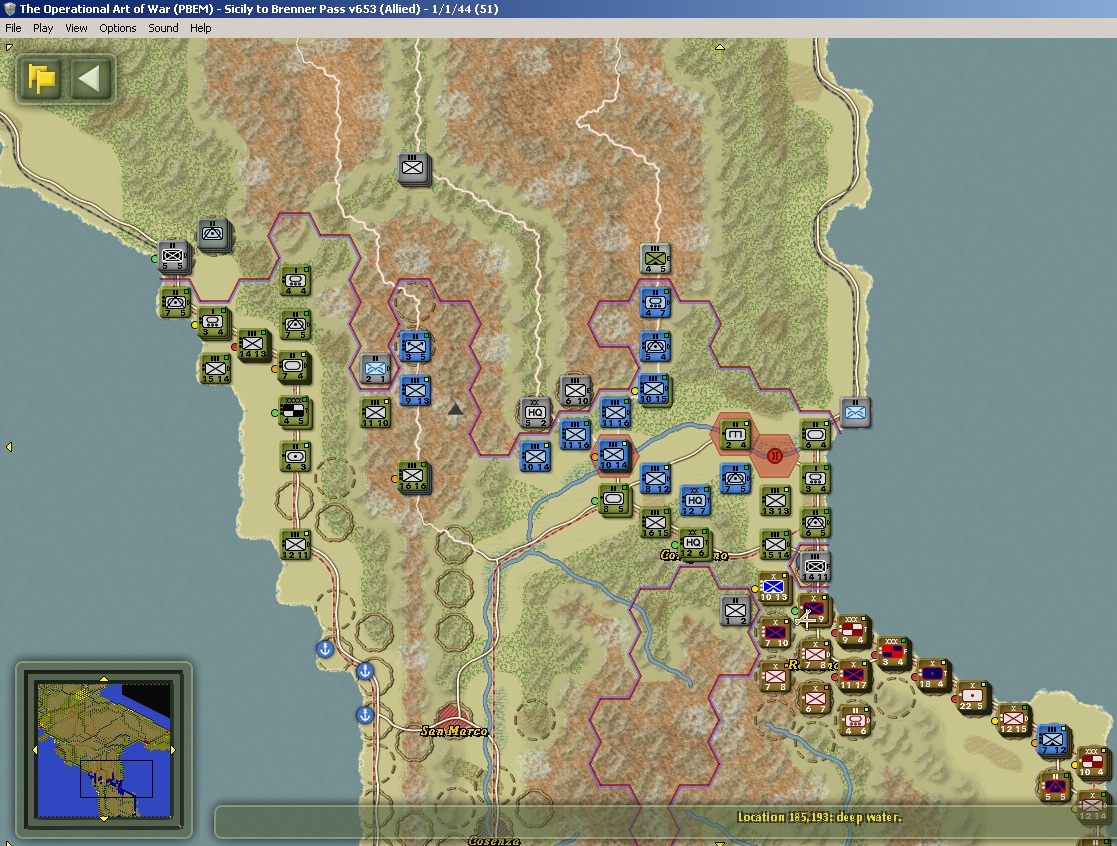The image size is (1117, 846).
Task: Select the green HQ 12-6 unit
Action: [693, 543]
